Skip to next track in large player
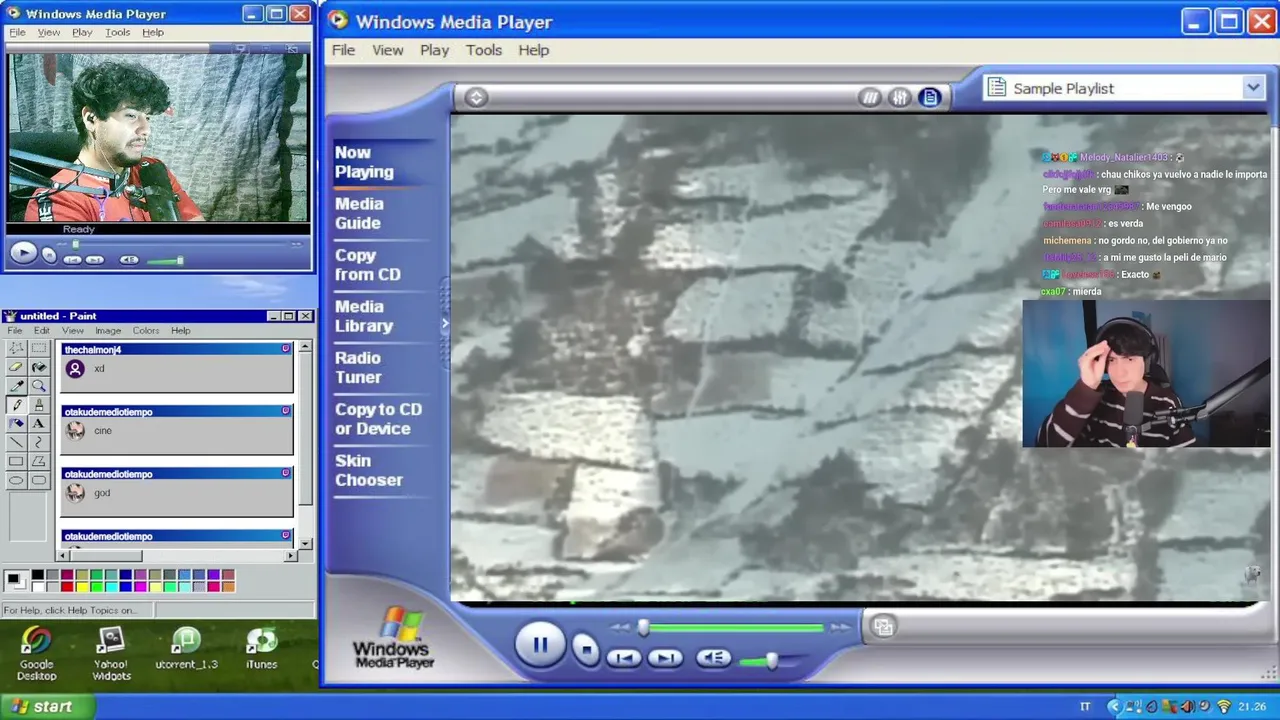This screenshot has width=1280, height=720. (x=665, y=658)
